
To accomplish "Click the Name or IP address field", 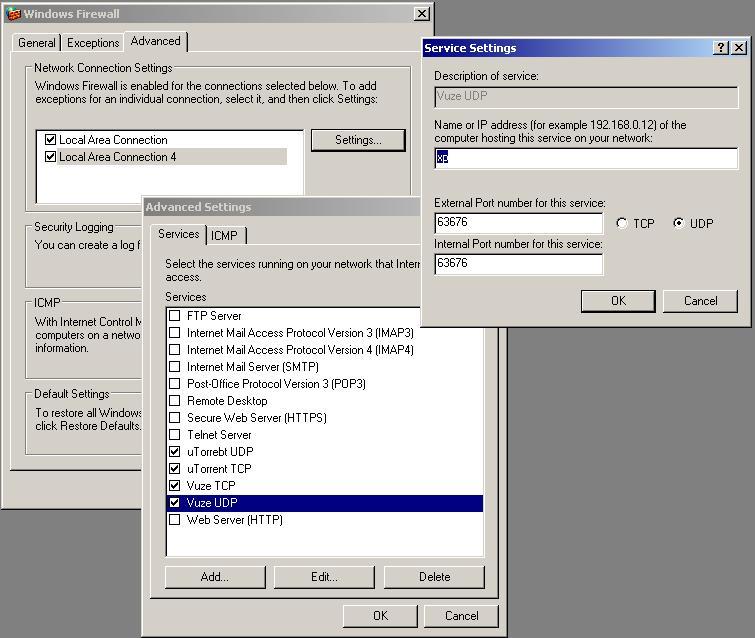I will click(586, 158).
